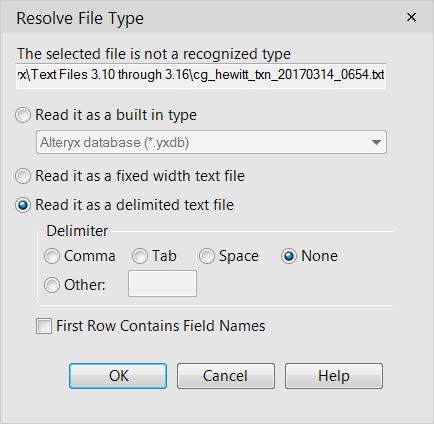Select 'Read it as a built in type'

23,115
